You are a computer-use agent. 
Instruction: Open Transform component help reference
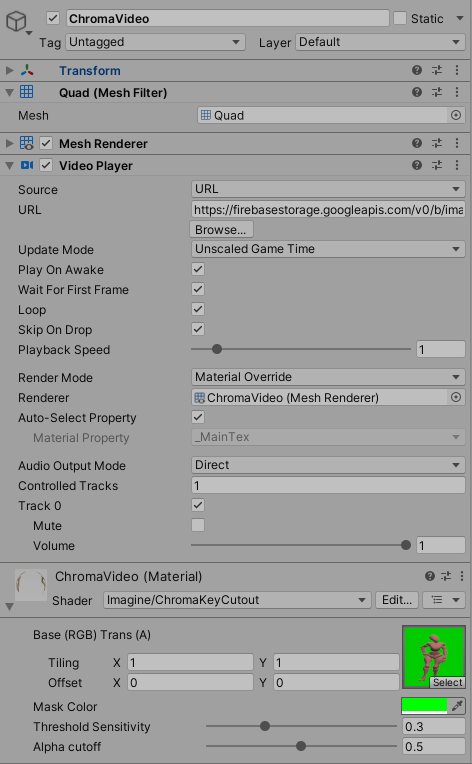(x=417, y=70)
